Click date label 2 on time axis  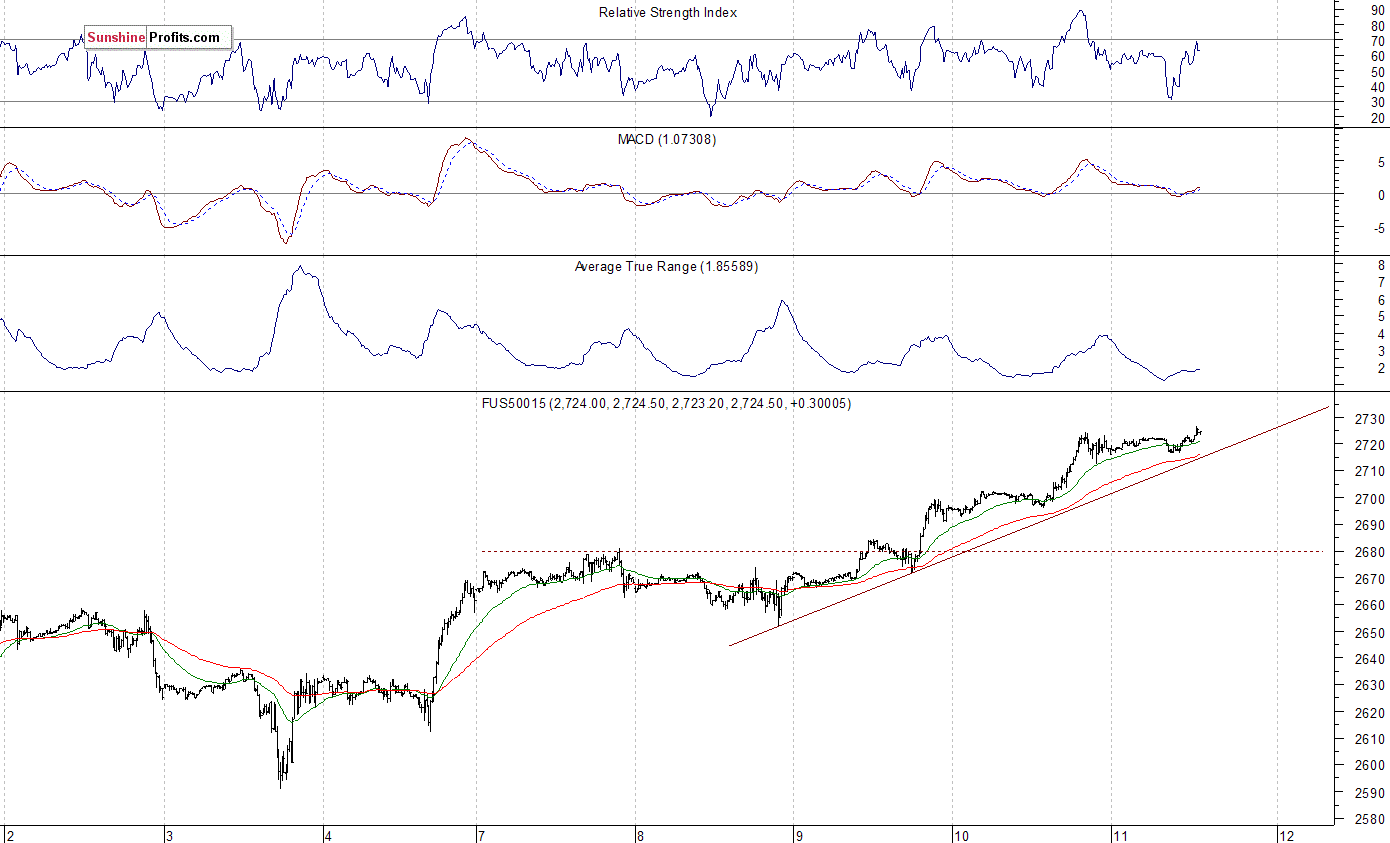(10, 835)
